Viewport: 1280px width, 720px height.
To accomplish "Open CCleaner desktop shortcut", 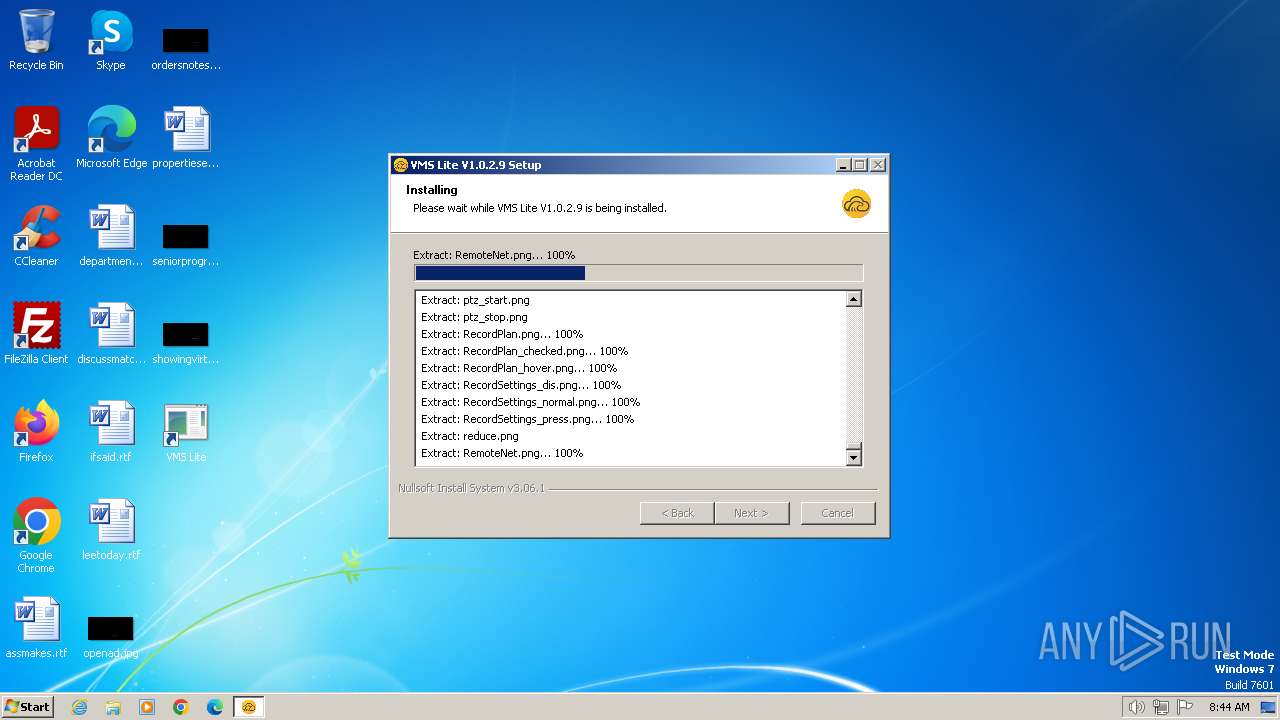I will click(36, 235).
